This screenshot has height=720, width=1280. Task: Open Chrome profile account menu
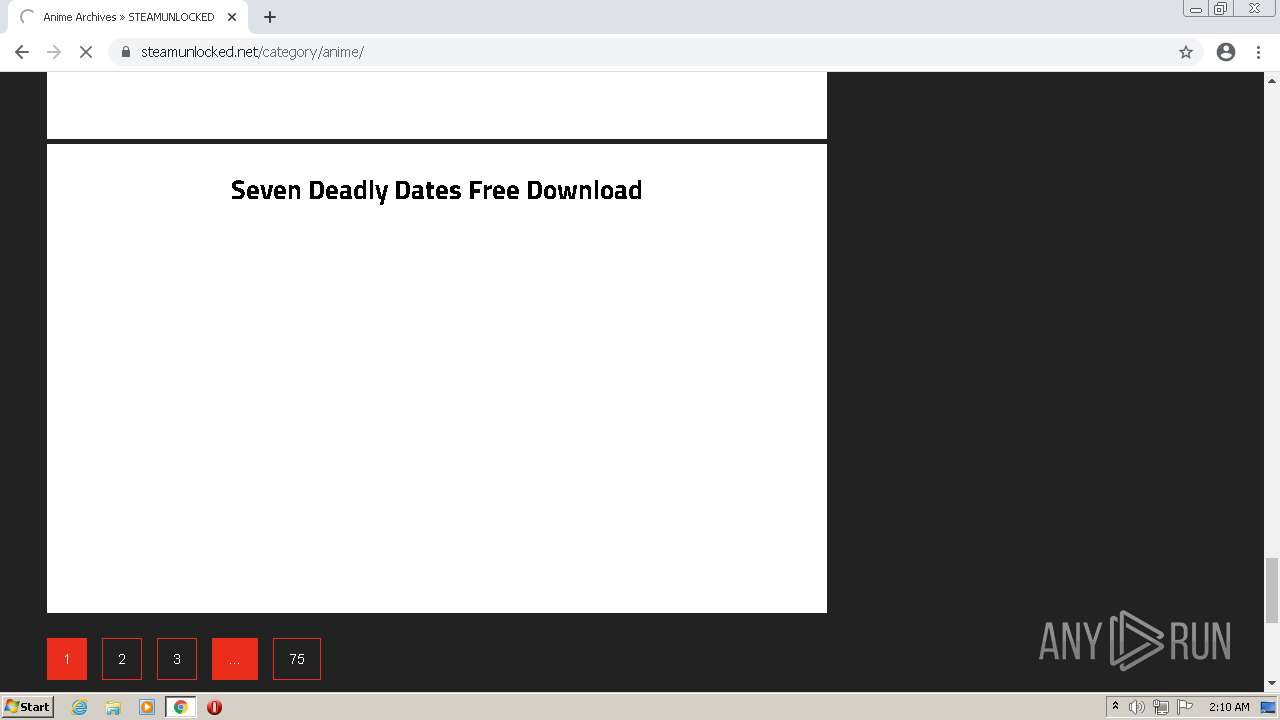point(1226,52)
